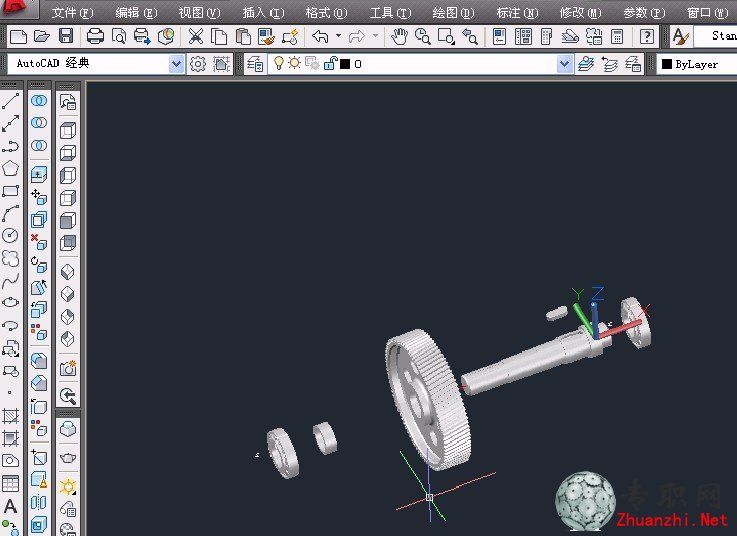Select the Spline curve tool
737x536 pixels.
coord(10,281)
